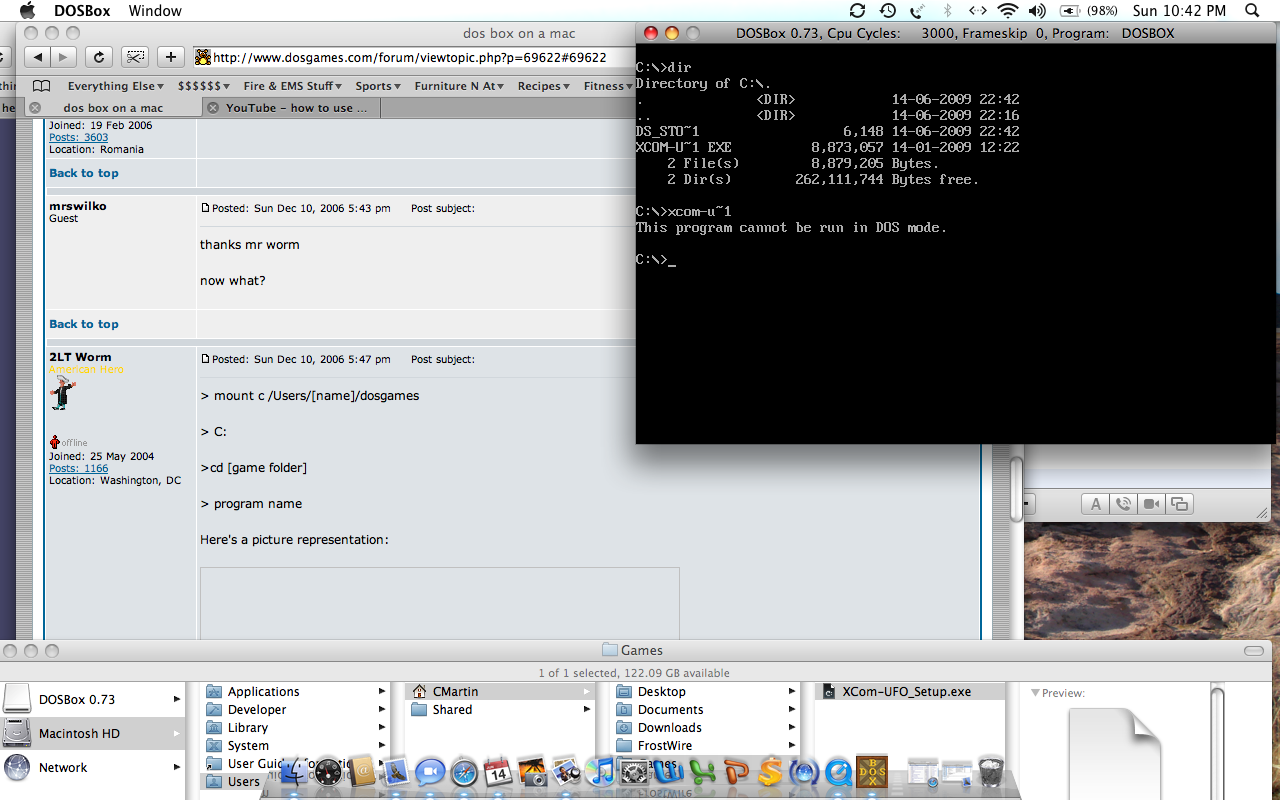This screenshot has height=800, width=1280.
Task: Open QuickTime Player in the Dock
Action: tap(838, 771)
